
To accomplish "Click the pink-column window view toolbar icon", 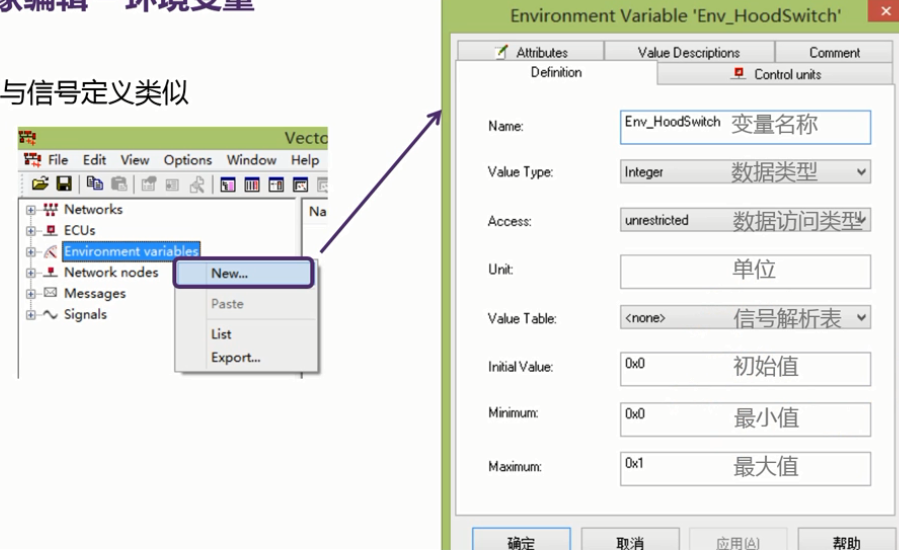I will tap(228, 185).
